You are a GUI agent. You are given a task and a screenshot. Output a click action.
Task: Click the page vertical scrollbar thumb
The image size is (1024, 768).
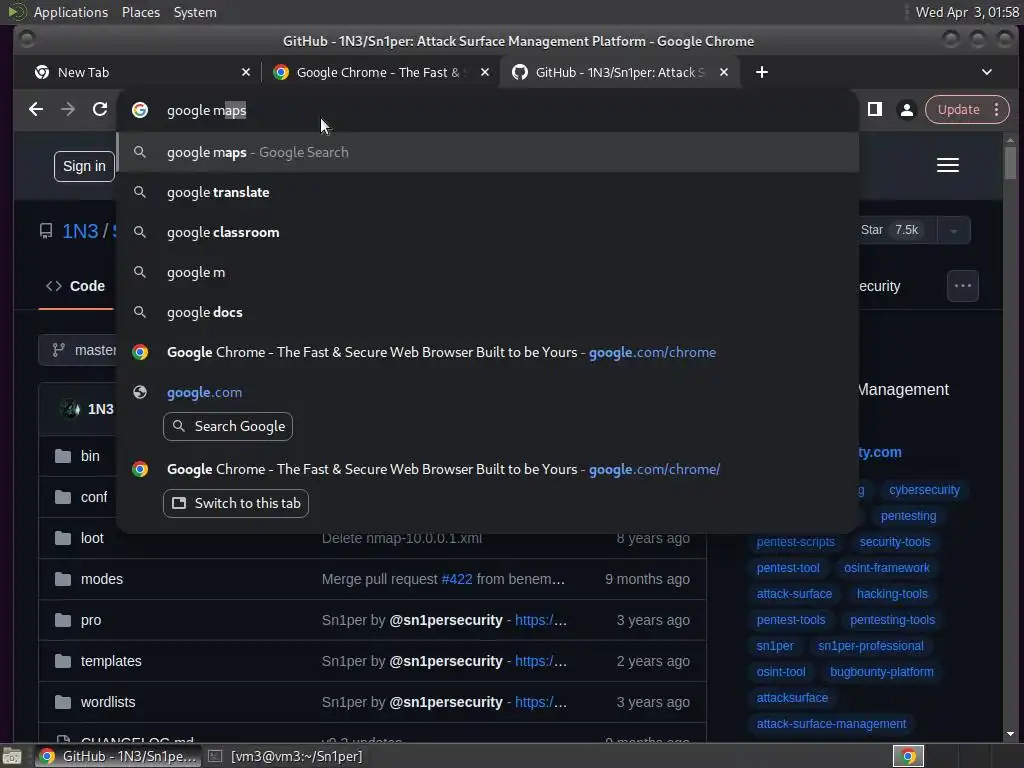[1010, 162]
